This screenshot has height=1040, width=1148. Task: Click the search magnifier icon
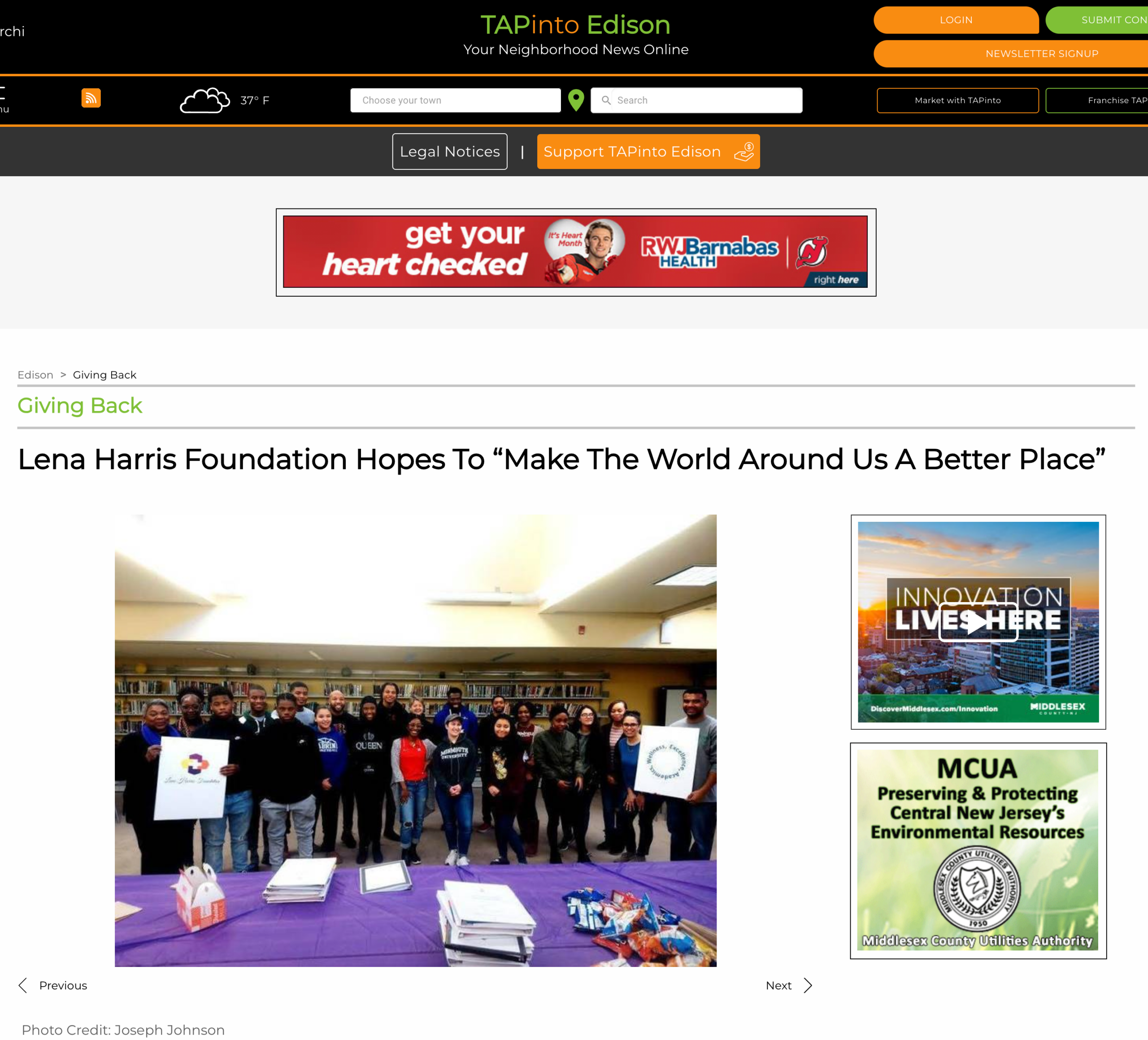[x=606, y=100]
